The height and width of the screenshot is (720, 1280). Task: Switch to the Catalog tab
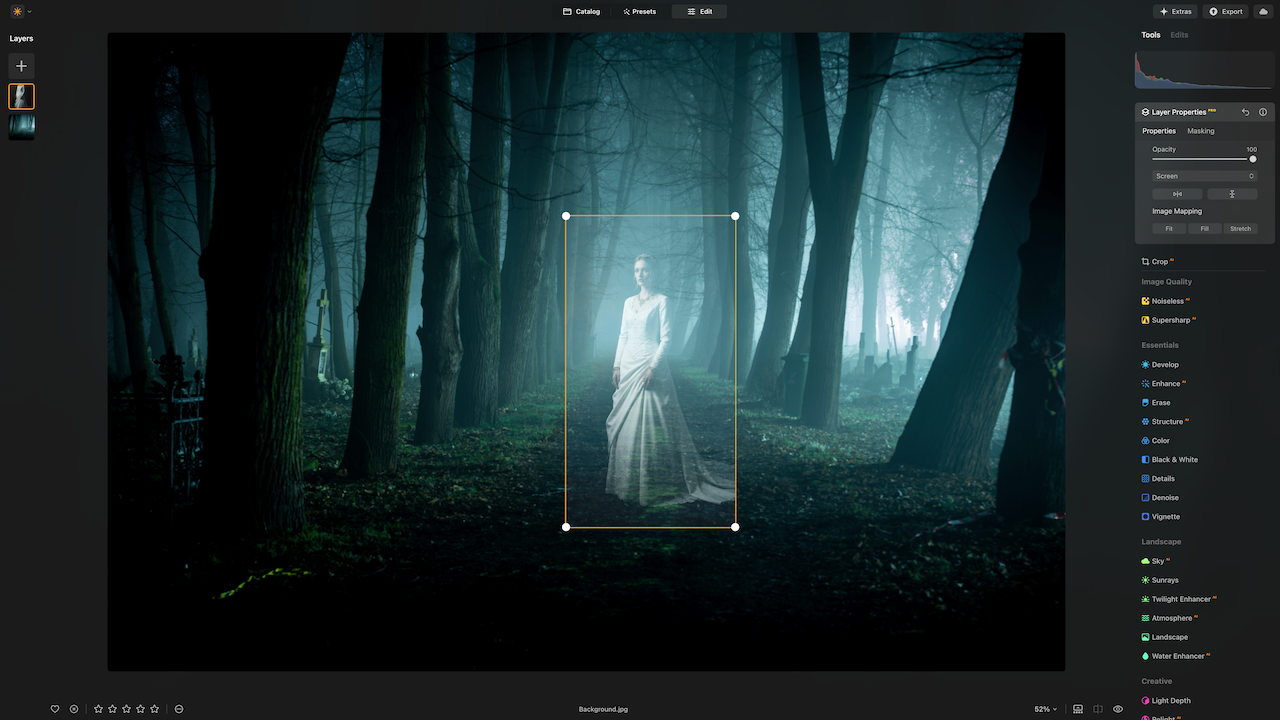click(581, 12)
